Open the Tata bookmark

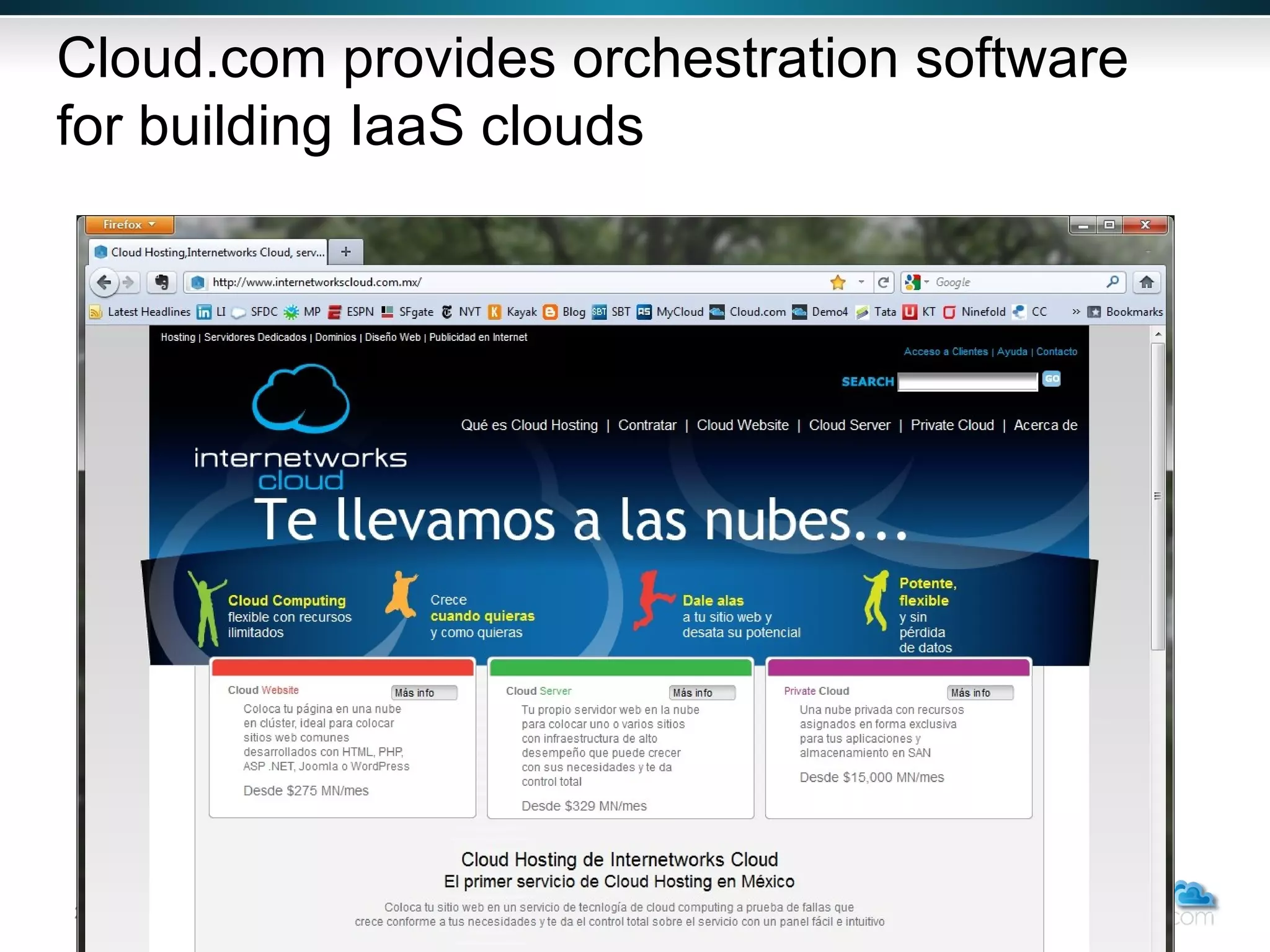(876, 312)
